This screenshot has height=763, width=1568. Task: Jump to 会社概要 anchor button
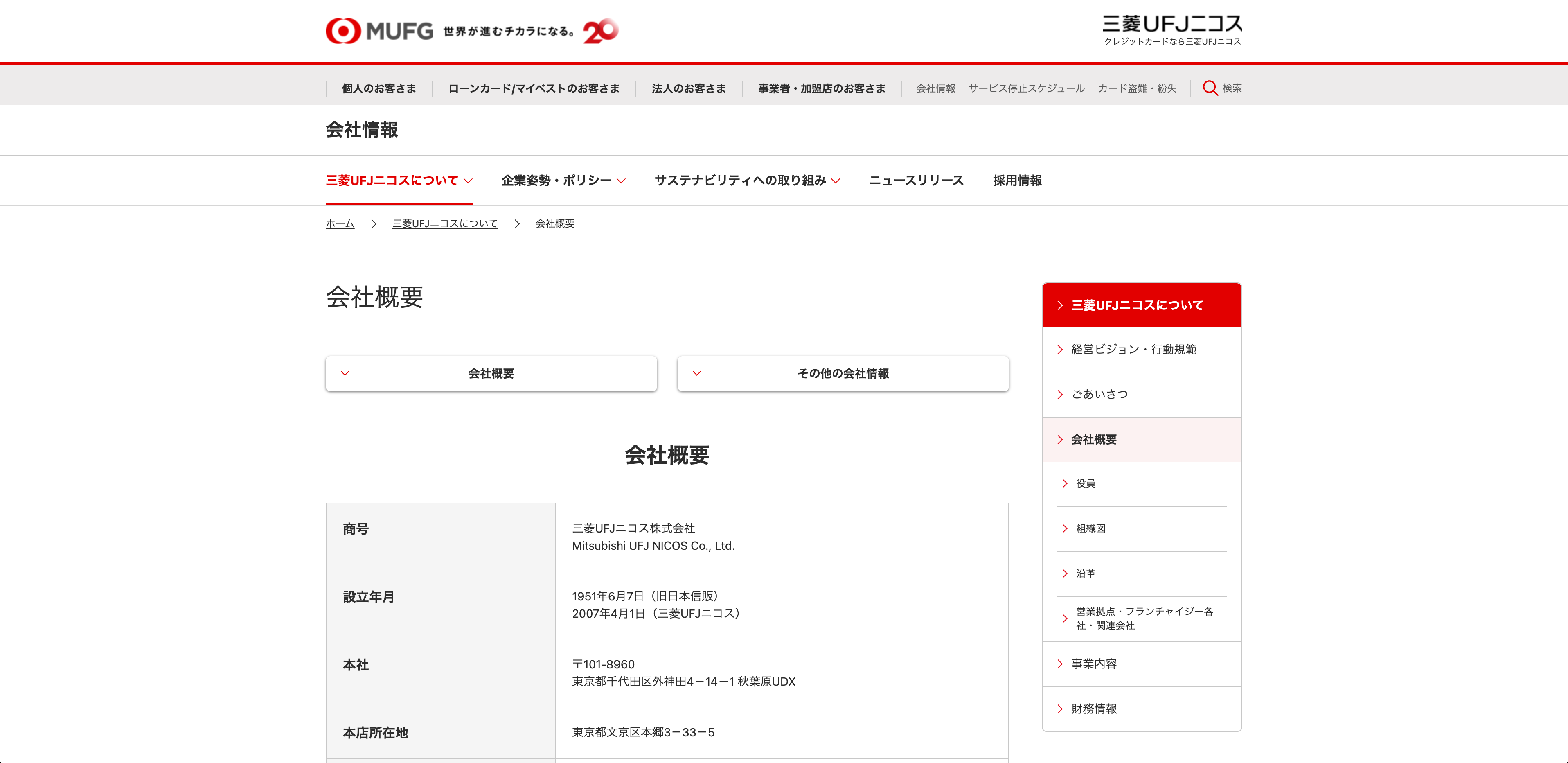pyautogui.click(x=491, y=373)
